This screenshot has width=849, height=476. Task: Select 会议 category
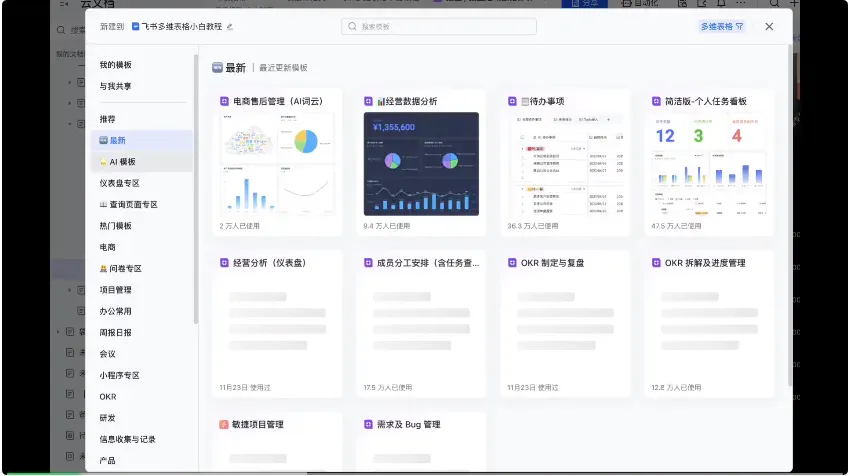click(x=107, y=354)
